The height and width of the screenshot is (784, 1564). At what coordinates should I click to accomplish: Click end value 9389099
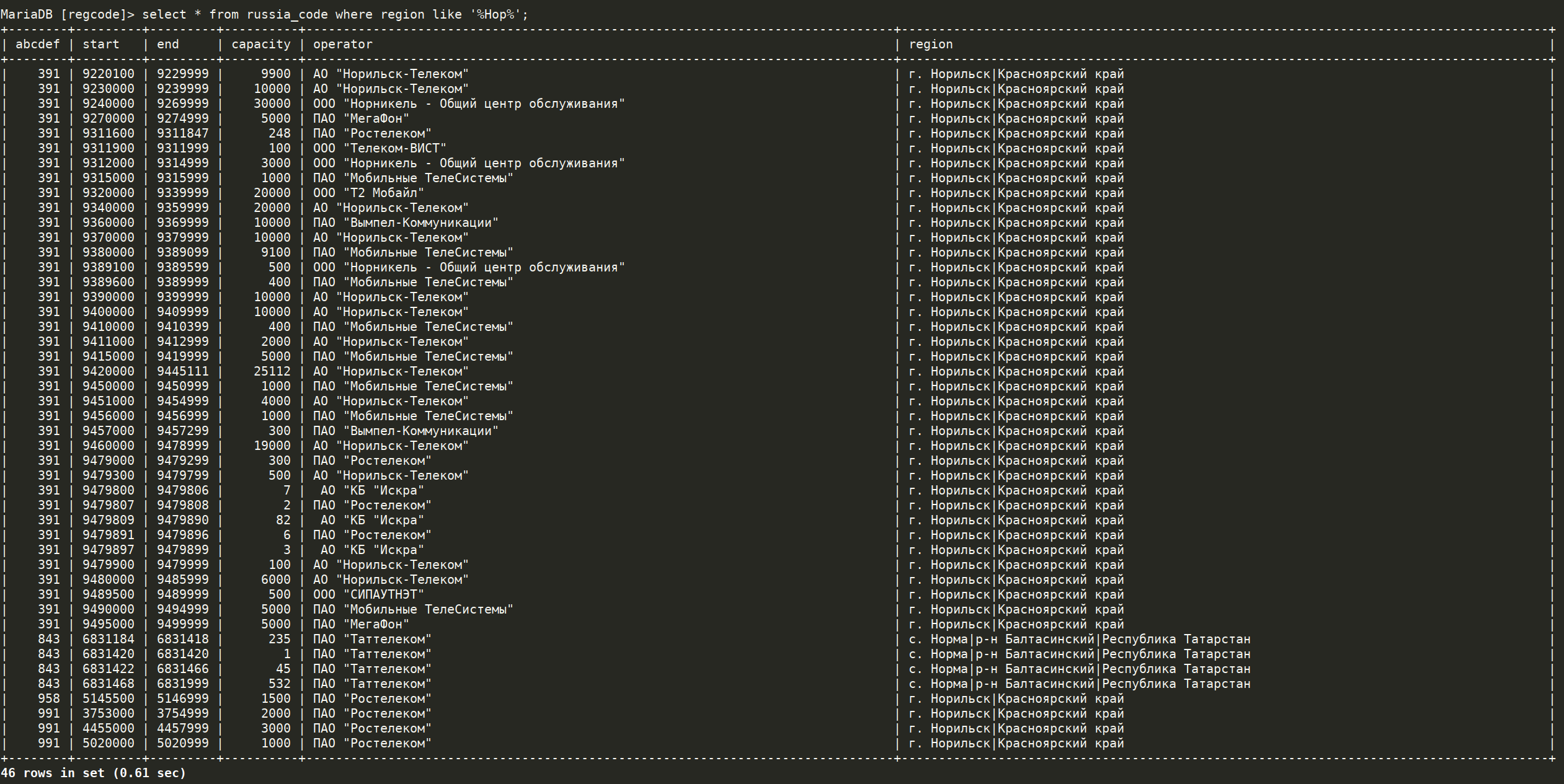pyautogui.click(x=183, y=252)
